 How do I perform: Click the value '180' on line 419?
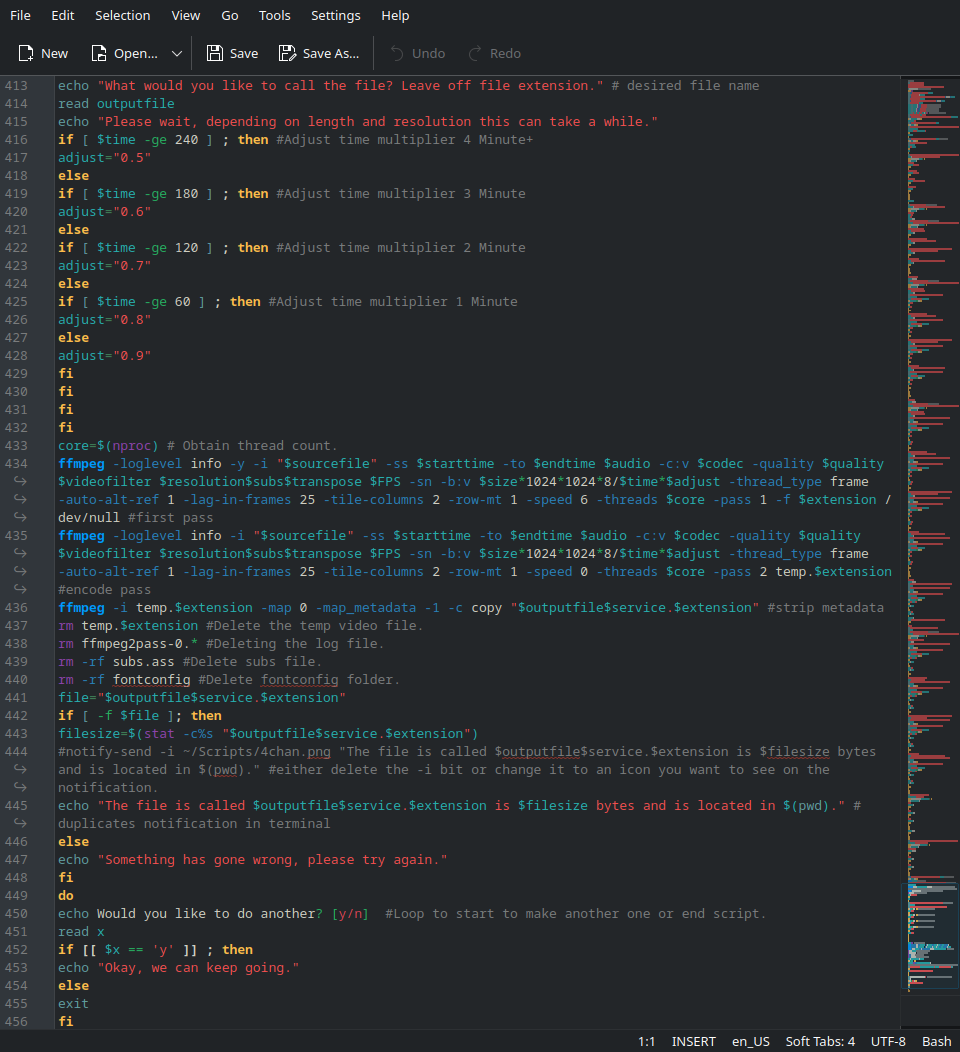click(186, 193)
